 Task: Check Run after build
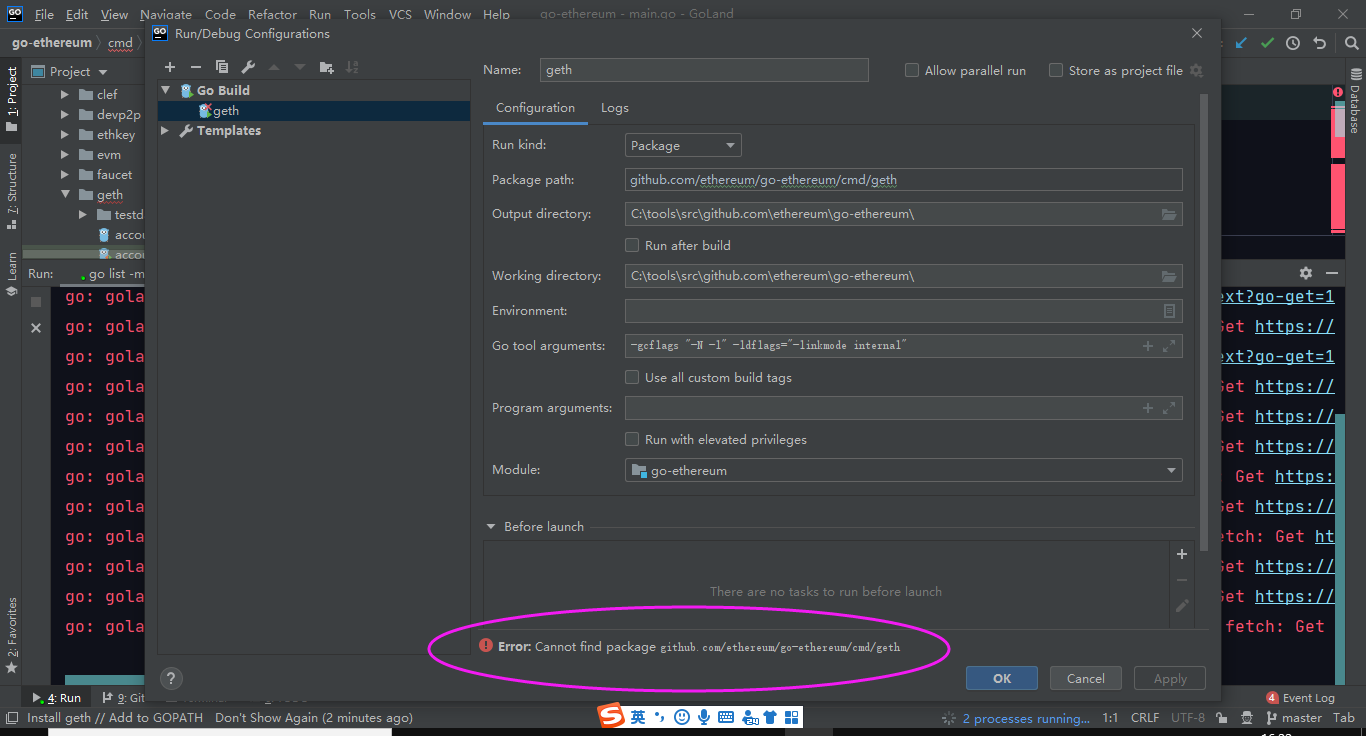coord(632,245)
